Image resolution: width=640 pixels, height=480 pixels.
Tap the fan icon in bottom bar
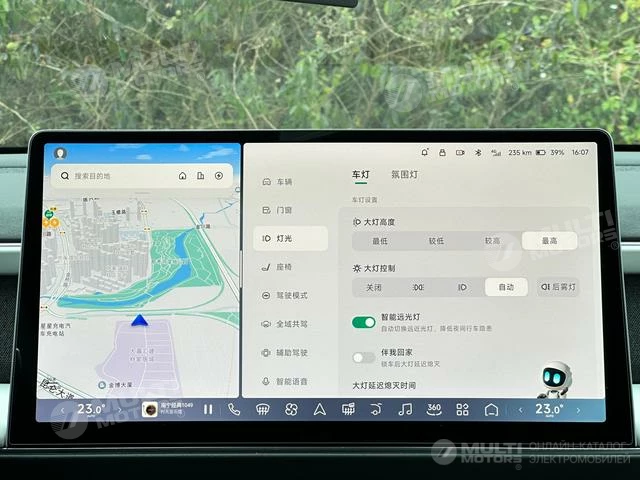(291, 409)
